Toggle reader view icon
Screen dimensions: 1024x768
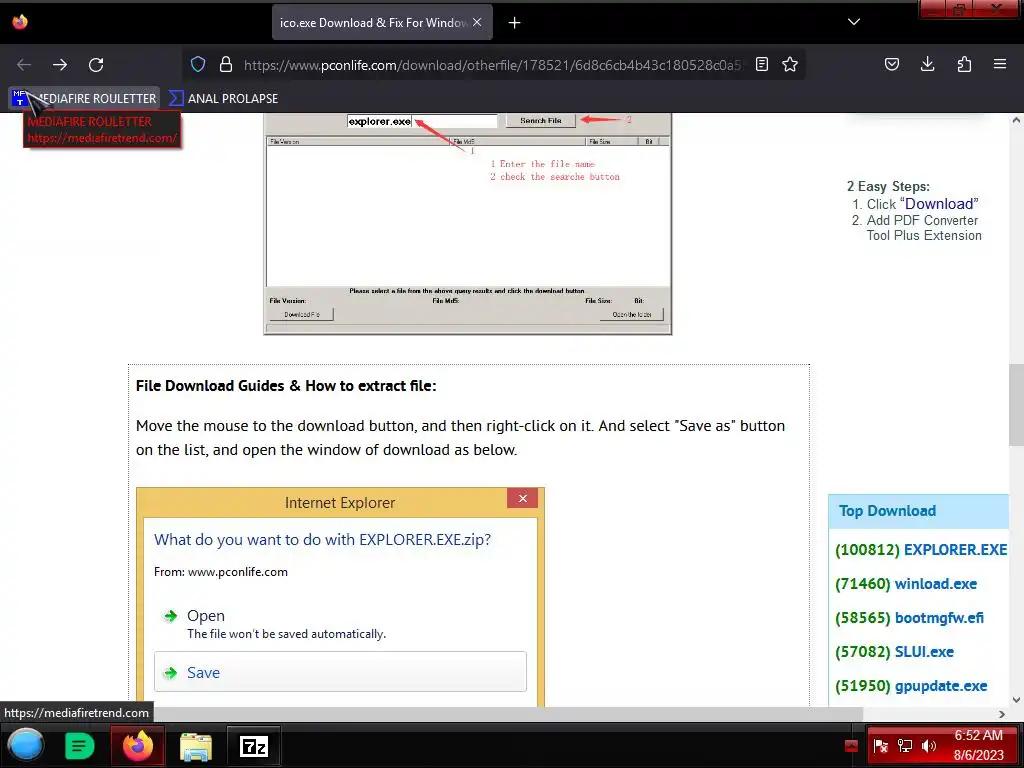point(761,64)
